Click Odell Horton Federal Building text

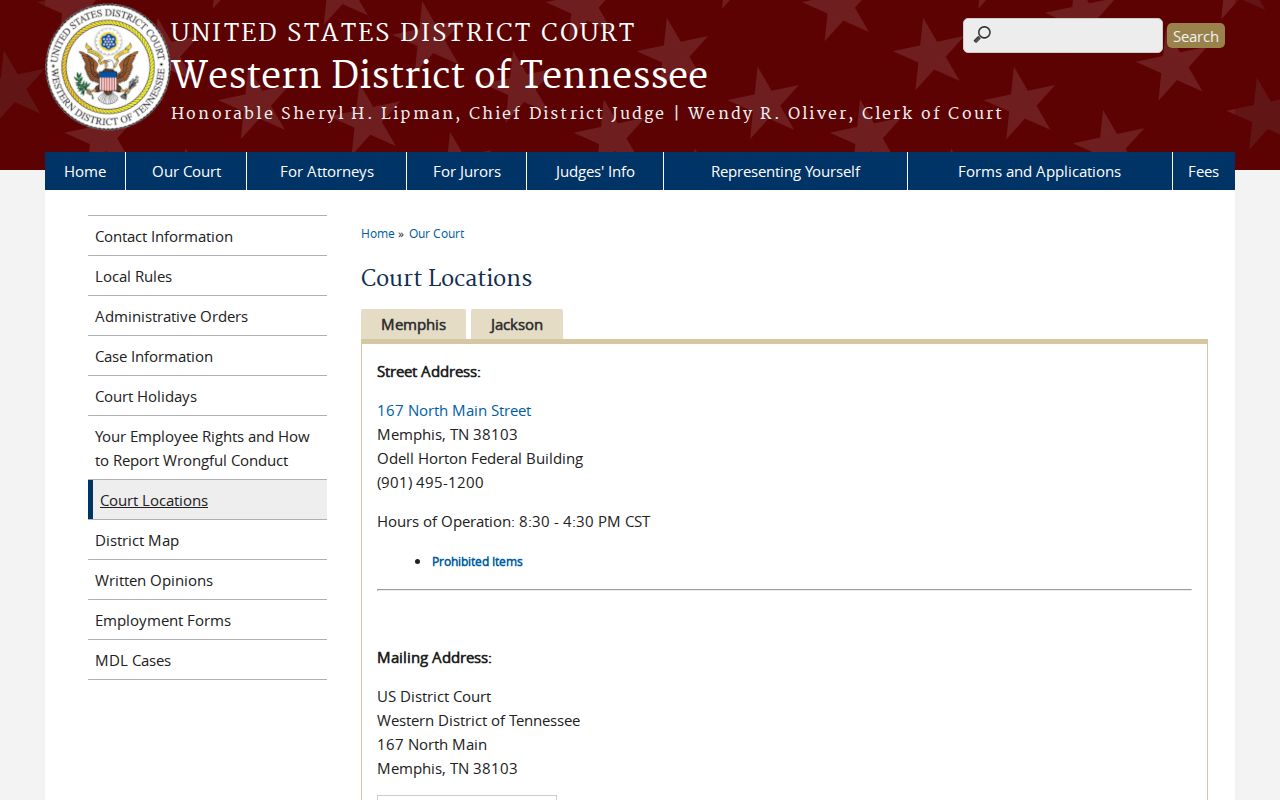pyautogui.click(x=480, y=458)
